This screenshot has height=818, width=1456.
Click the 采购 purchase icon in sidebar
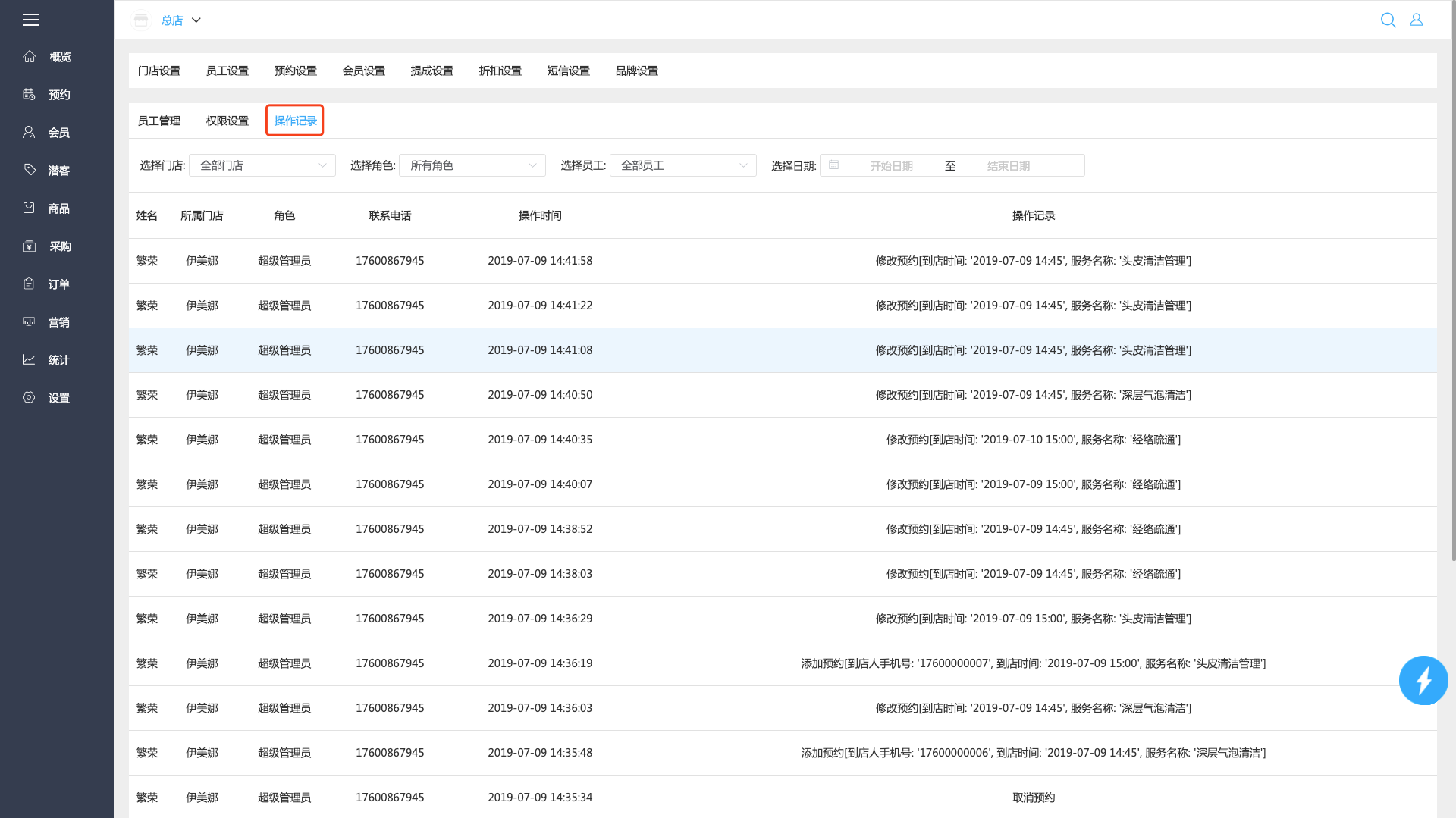tap(29, 246)
